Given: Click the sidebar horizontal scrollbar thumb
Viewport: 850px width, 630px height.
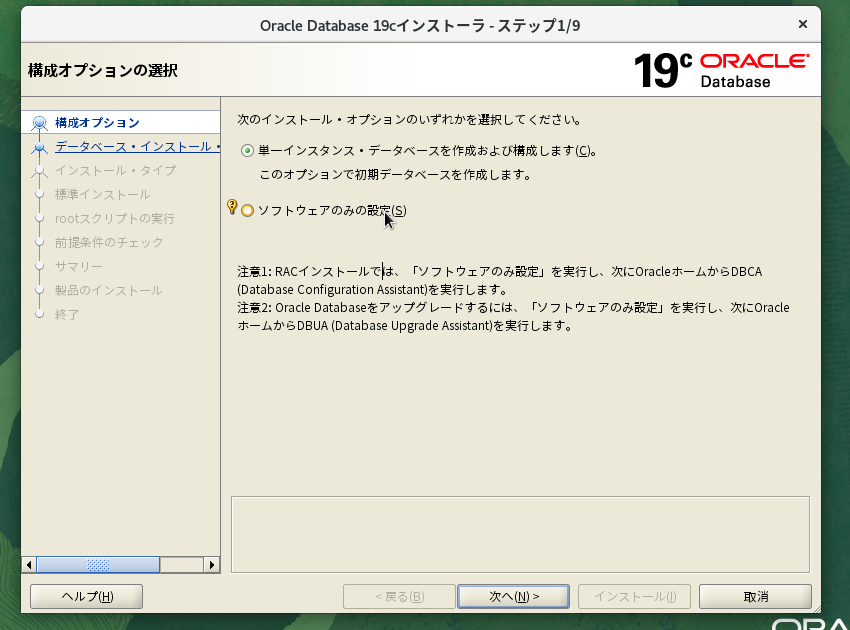Looking at the screenshot, I should [x=98, y=565].
